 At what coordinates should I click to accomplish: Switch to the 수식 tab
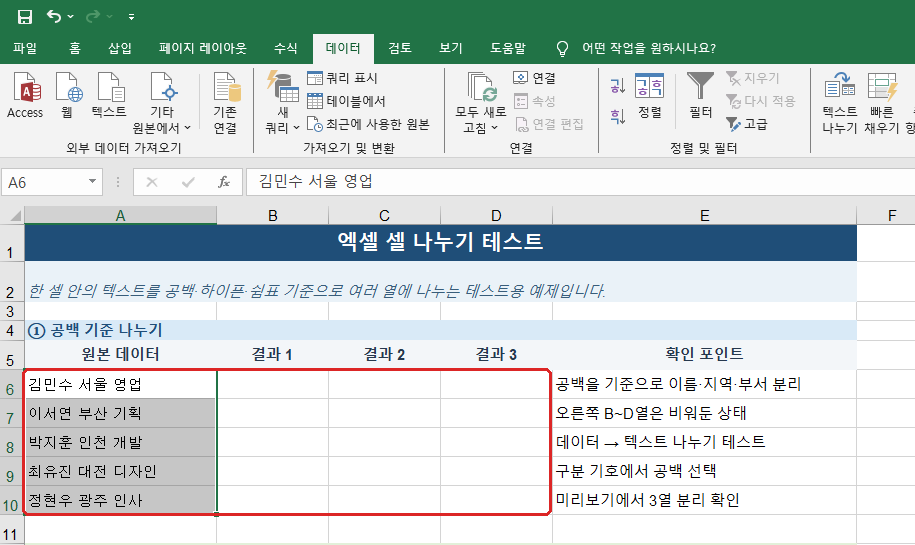click(x=285, y=48)
